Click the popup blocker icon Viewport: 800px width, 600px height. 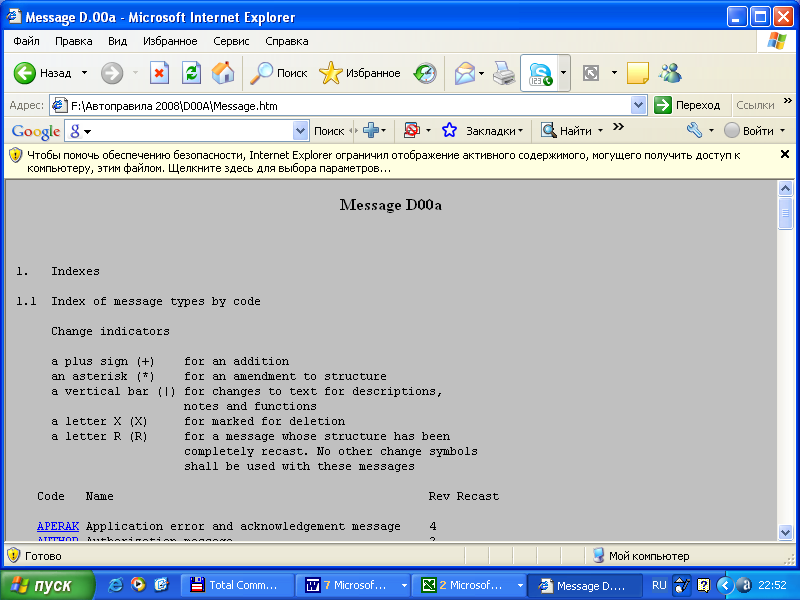(x=411, y=131)
